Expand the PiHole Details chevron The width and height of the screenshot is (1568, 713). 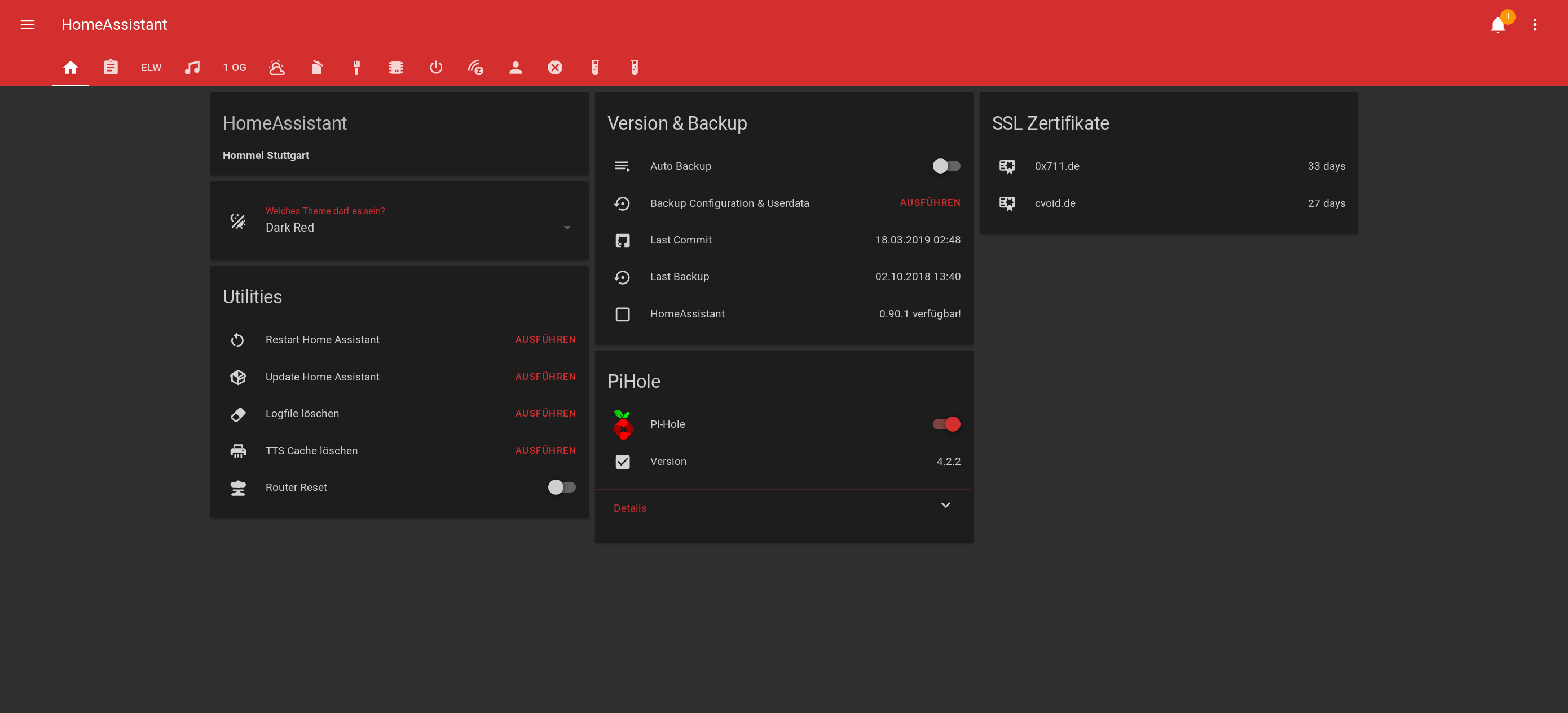point(945,506)
